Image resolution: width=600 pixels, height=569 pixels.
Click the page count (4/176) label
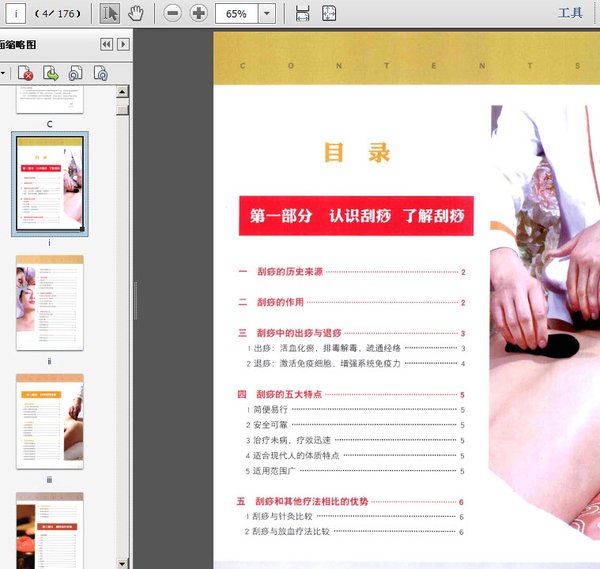click(x=58, y=14)
